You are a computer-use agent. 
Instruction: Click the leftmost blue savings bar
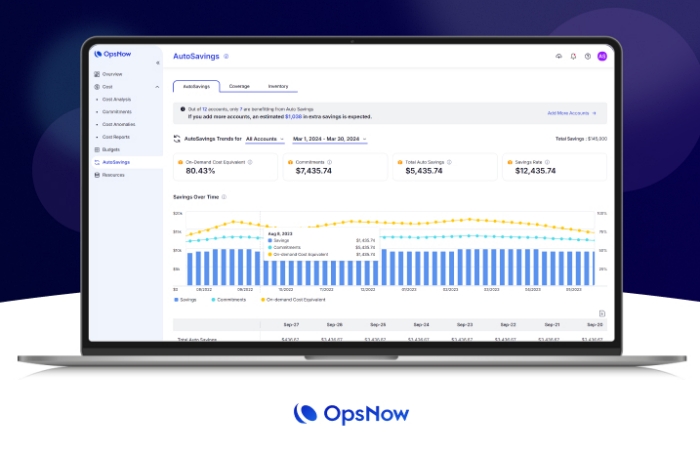(190, 269)
